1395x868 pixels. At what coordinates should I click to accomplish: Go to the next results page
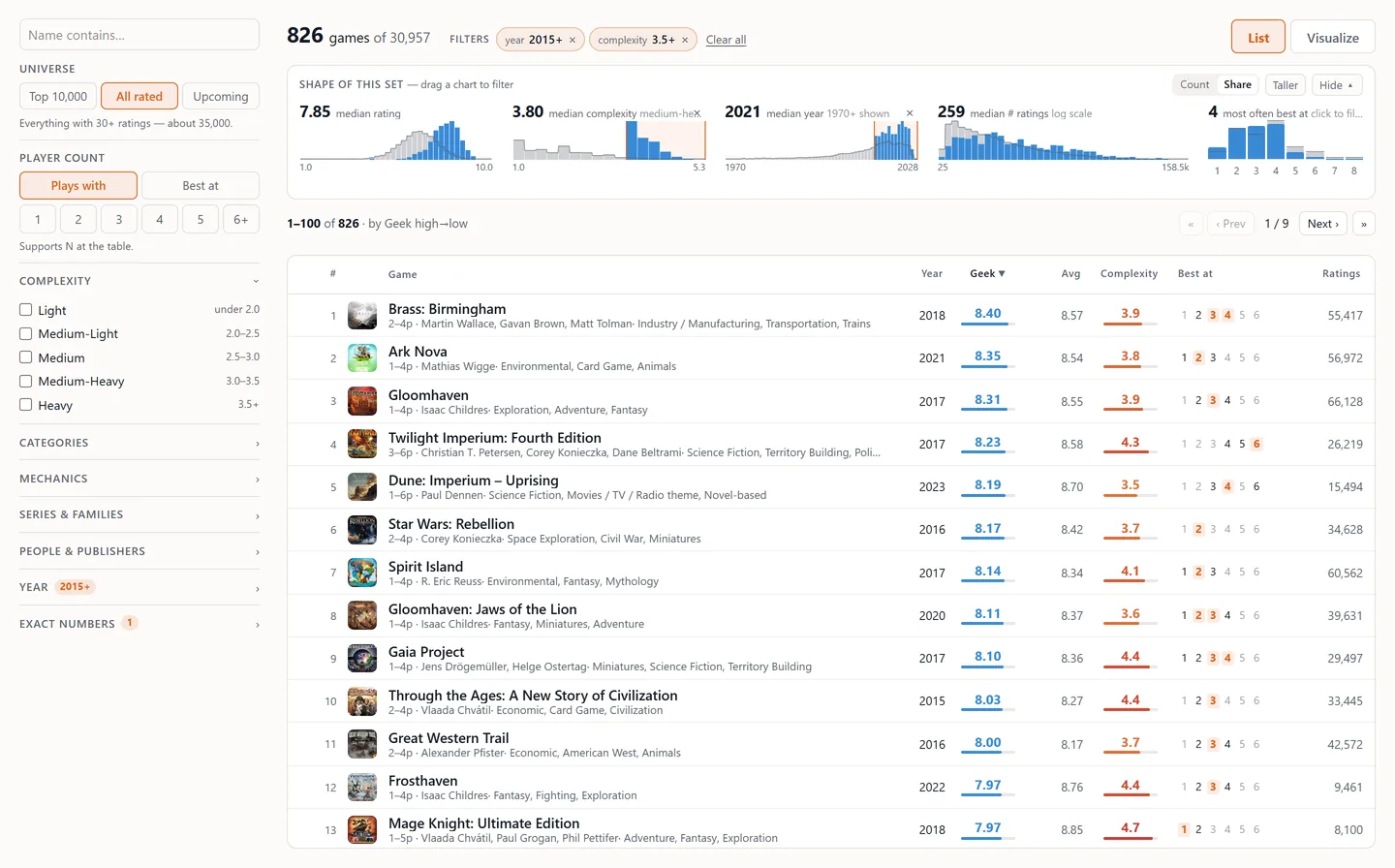(x=1323, y=224)
